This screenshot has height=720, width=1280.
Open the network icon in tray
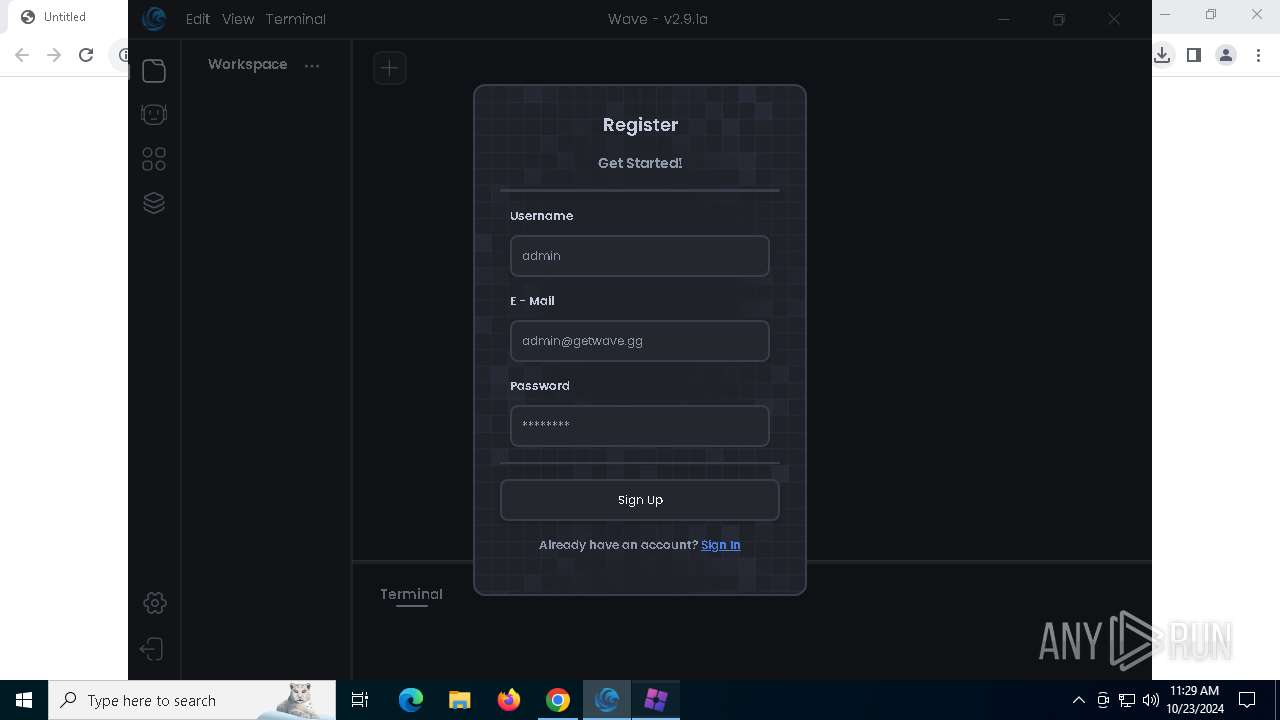1127,700
